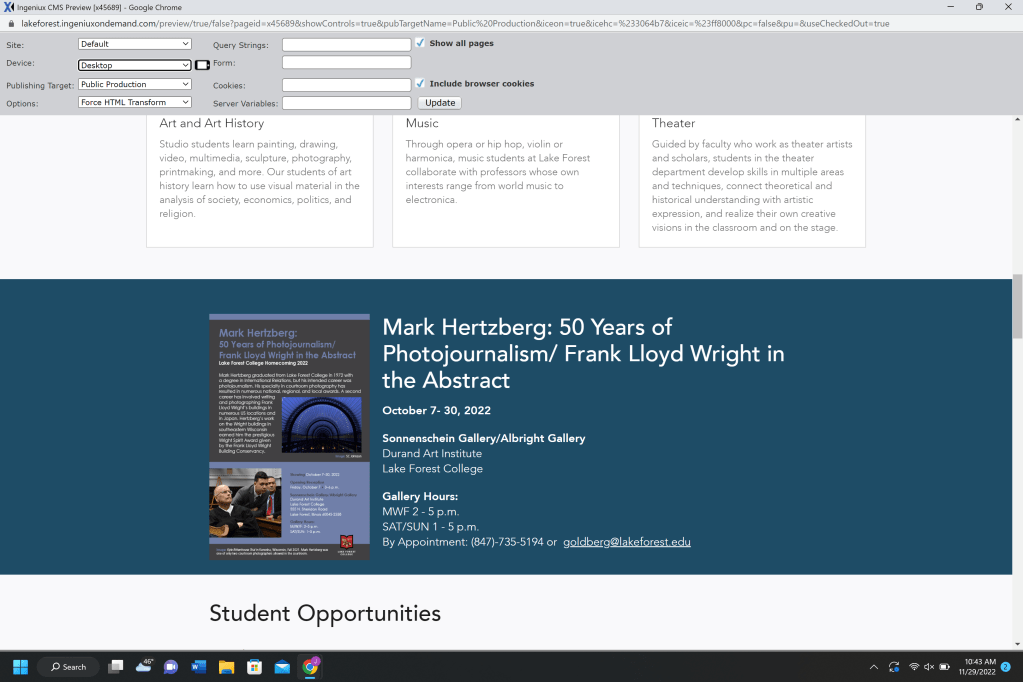This screenshot has width=1023, height=682.
Task: Open the Site dropdown set to Default
Action: click(x=134, y=44)
